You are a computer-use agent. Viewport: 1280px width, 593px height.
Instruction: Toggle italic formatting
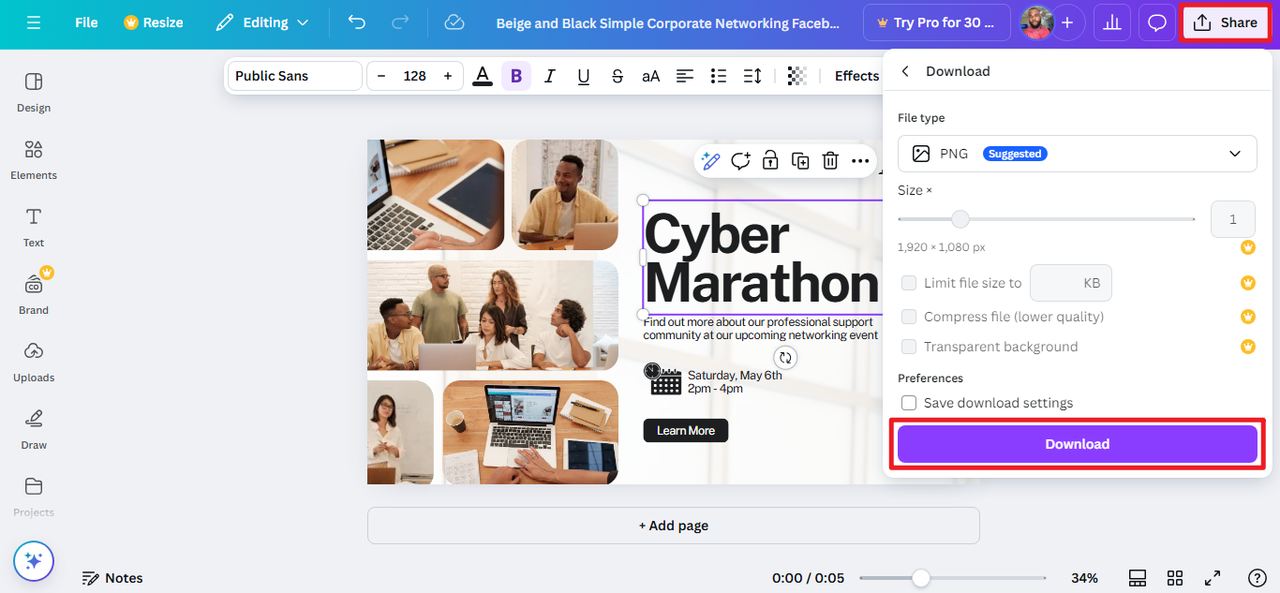[x=549, y=76]
